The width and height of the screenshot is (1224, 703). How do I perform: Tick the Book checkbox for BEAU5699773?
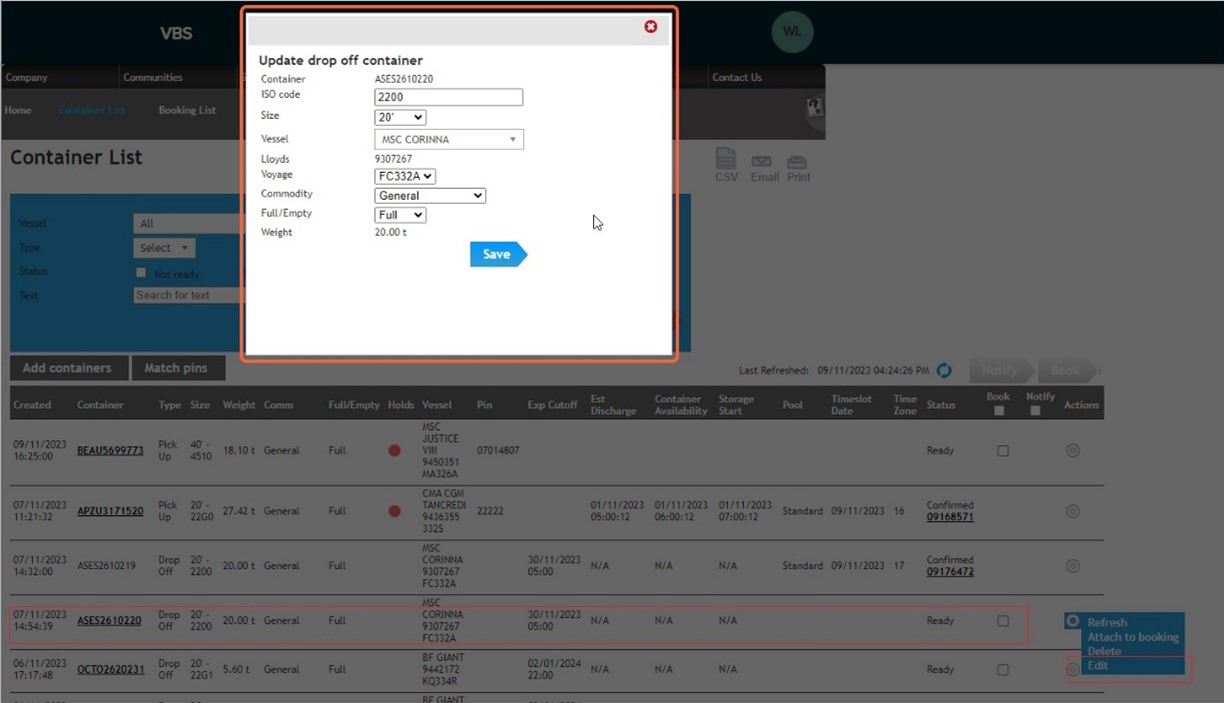point(1003,451)
